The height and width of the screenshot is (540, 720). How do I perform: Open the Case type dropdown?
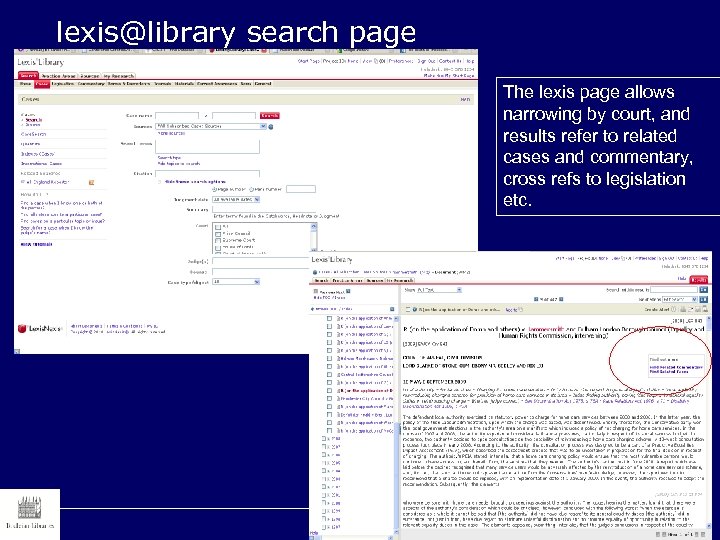pyautogui.click(x=236, y=282)
